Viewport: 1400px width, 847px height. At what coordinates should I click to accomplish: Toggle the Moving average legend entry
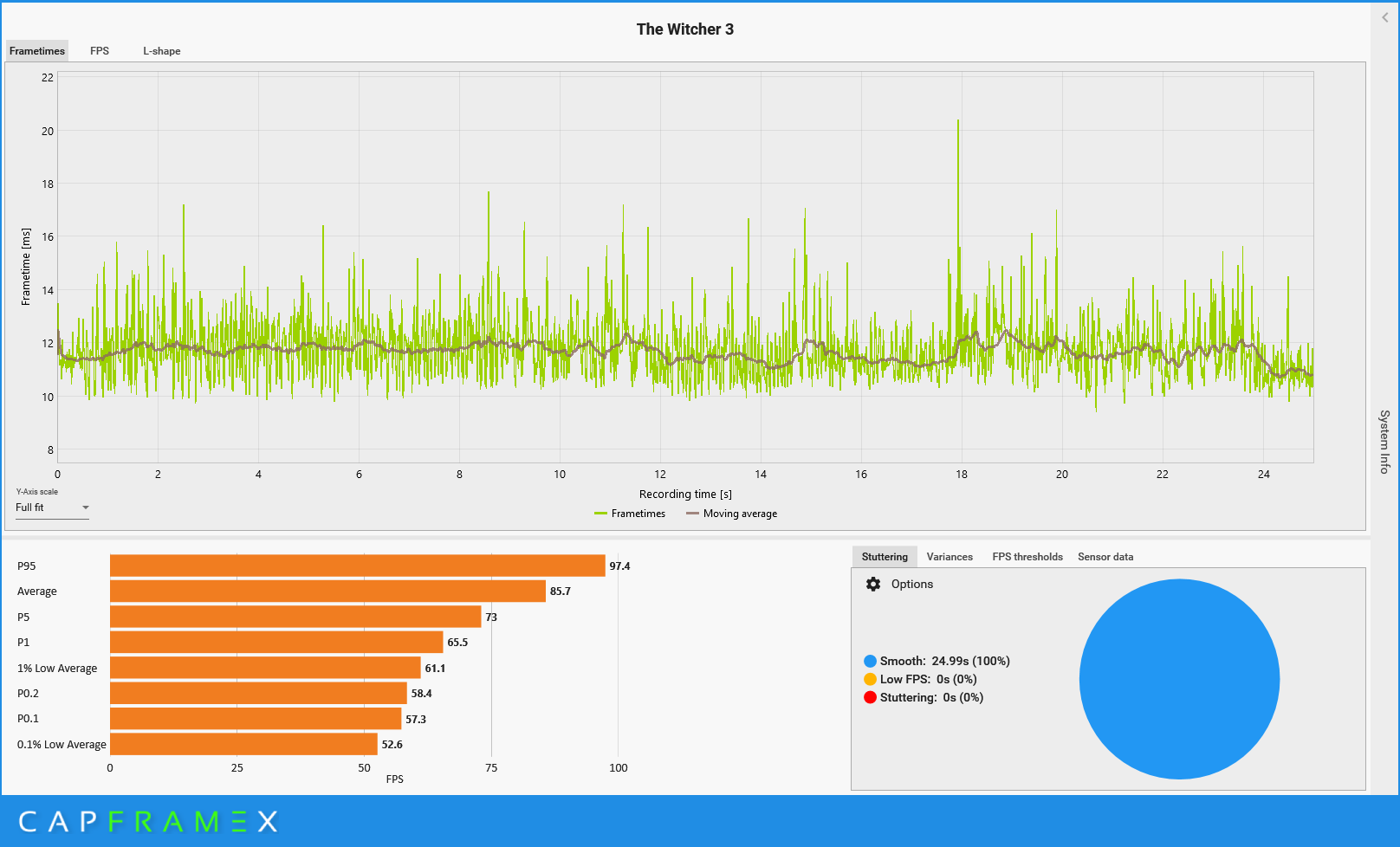click(731, 514)
